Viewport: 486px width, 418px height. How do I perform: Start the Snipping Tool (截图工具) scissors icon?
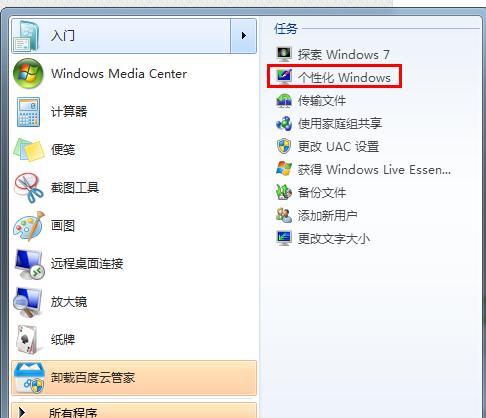29,188
